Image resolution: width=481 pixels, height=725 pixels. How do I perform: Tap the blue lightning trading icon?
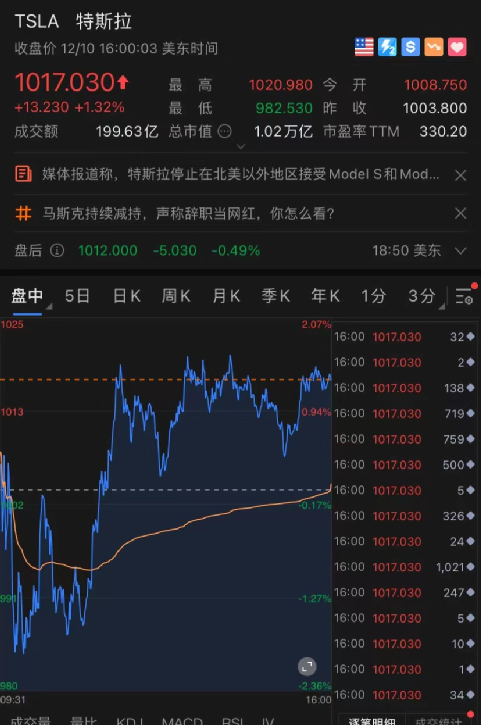click(387, 47)
